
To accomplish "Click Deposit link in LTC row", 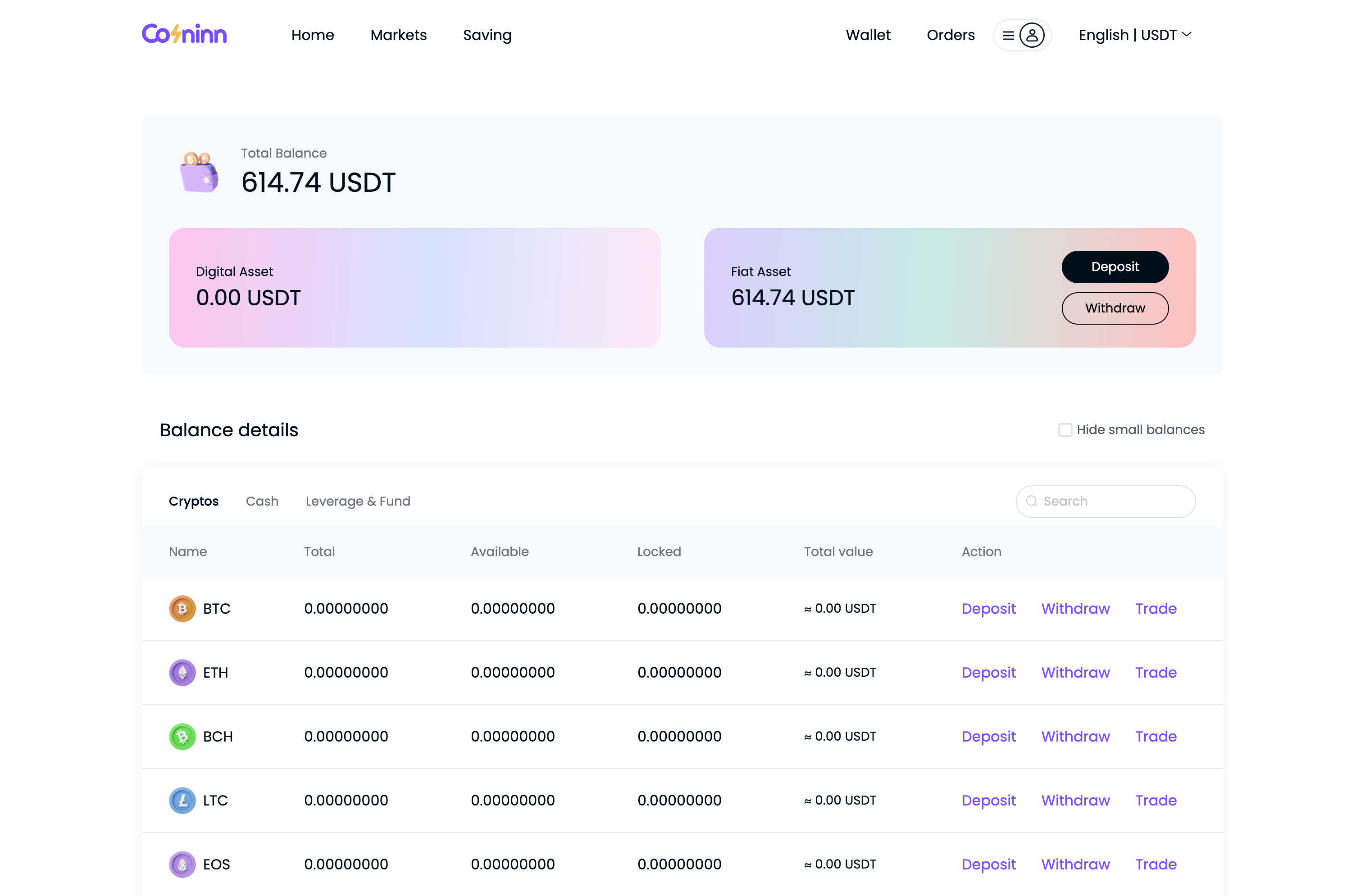I will [x=988, y=800].
